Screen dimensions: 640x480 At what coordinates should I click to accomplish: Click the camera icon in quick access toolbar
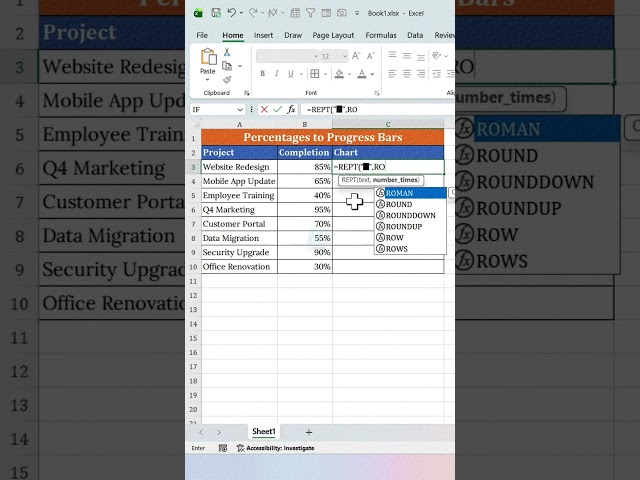[x=342, y=13]
